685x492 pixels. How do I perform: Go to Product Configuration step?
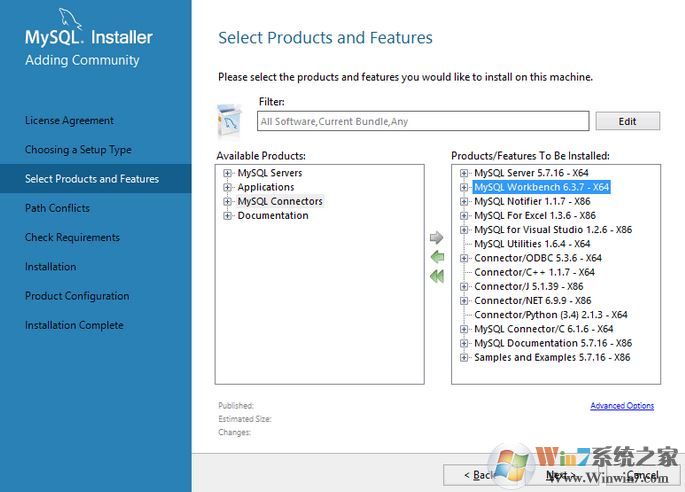pos(77,296)
